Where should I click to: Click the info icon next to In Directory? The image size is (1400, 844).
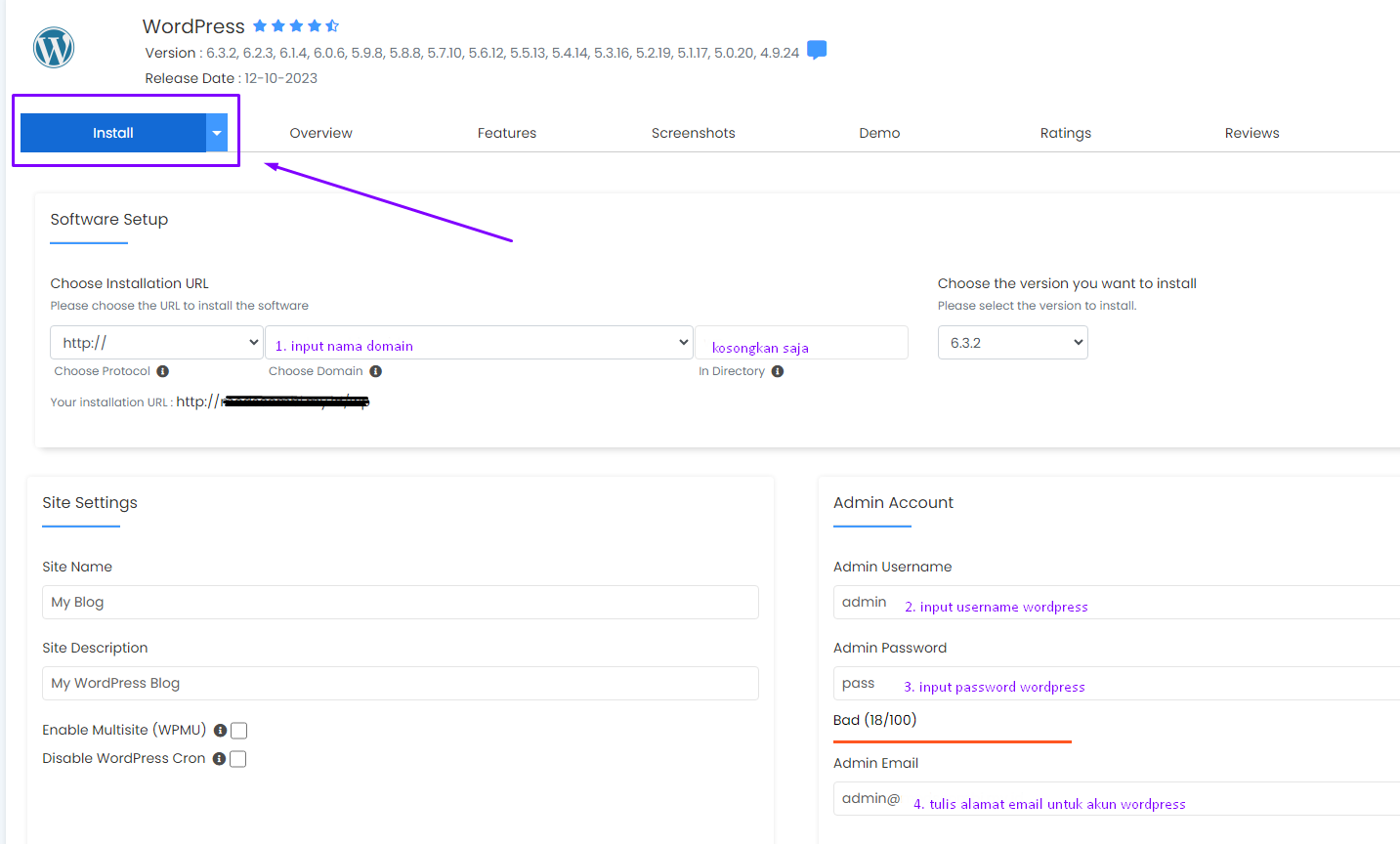tap(778, 371)
